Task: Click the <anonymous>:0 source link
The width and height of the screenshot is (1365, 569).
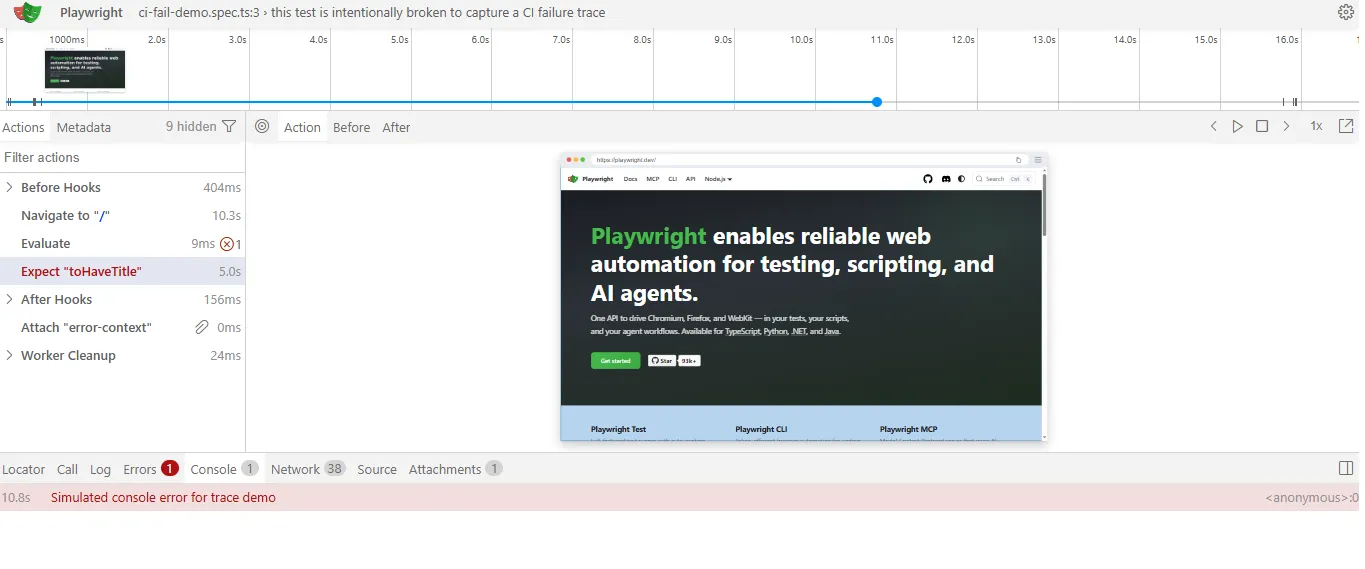Action: click(1312, 498)
